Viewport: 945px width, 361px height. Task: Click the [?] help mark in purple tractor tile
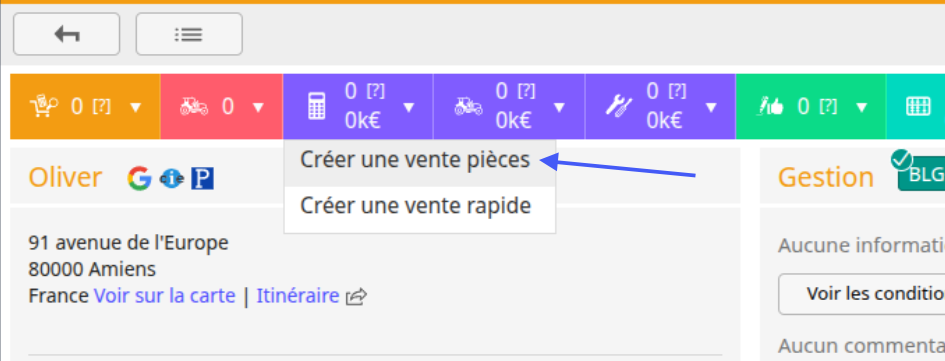click(x=527, y=91)
